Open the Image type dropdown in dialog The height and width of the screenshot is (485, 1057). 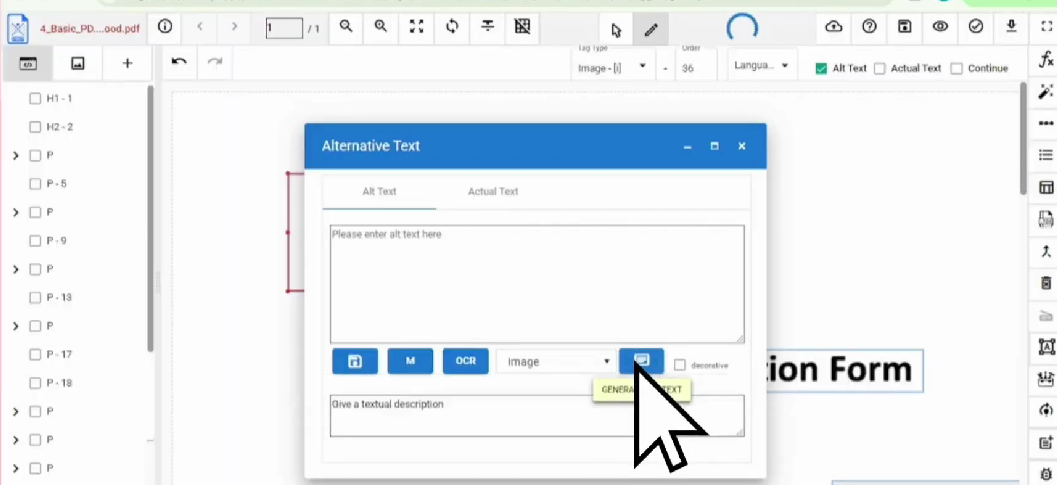558,362
